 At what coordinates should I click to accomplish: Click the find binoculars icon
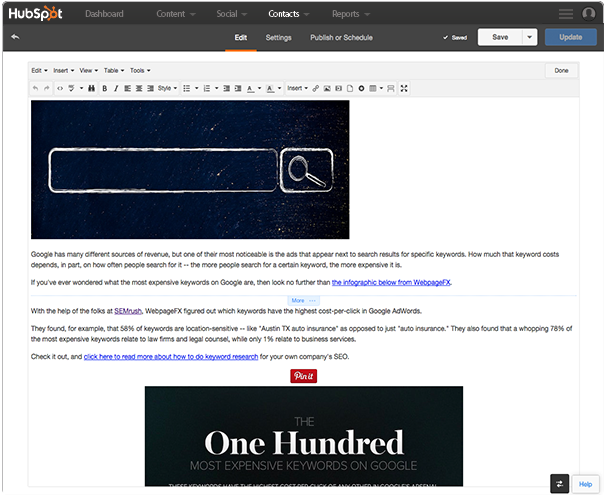tap(91, 88)
